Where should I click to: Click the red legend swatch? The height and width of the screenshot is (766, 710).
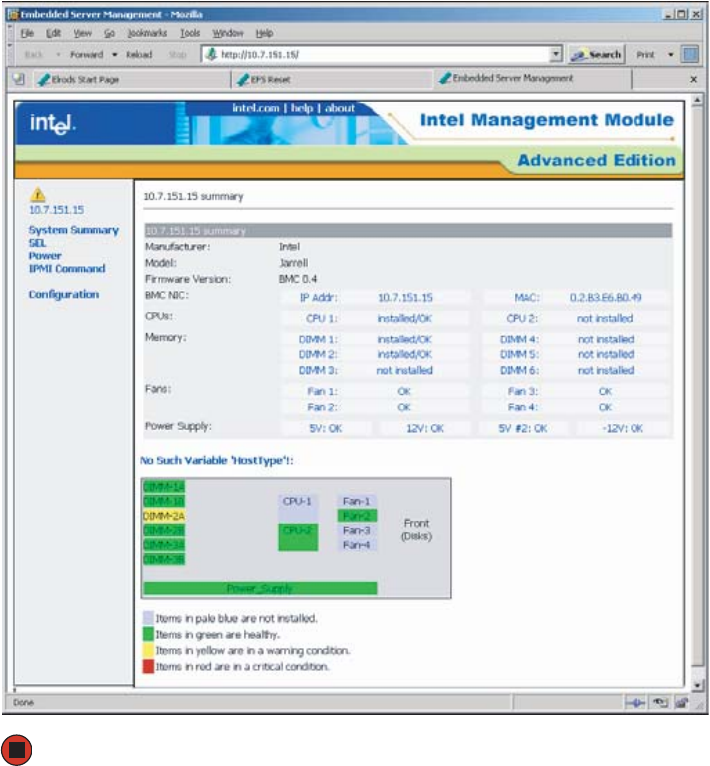[148, 667]
